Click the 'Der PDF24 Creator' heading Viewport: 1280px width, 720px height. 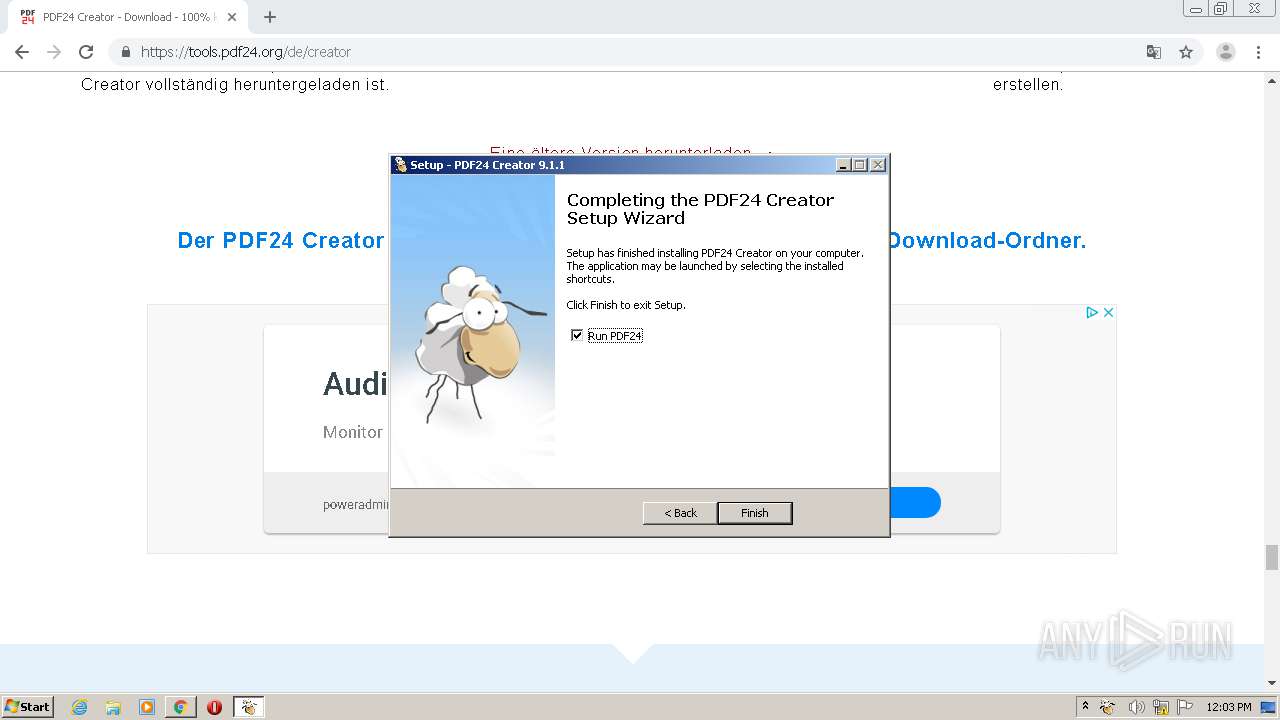tap(281, 240)
